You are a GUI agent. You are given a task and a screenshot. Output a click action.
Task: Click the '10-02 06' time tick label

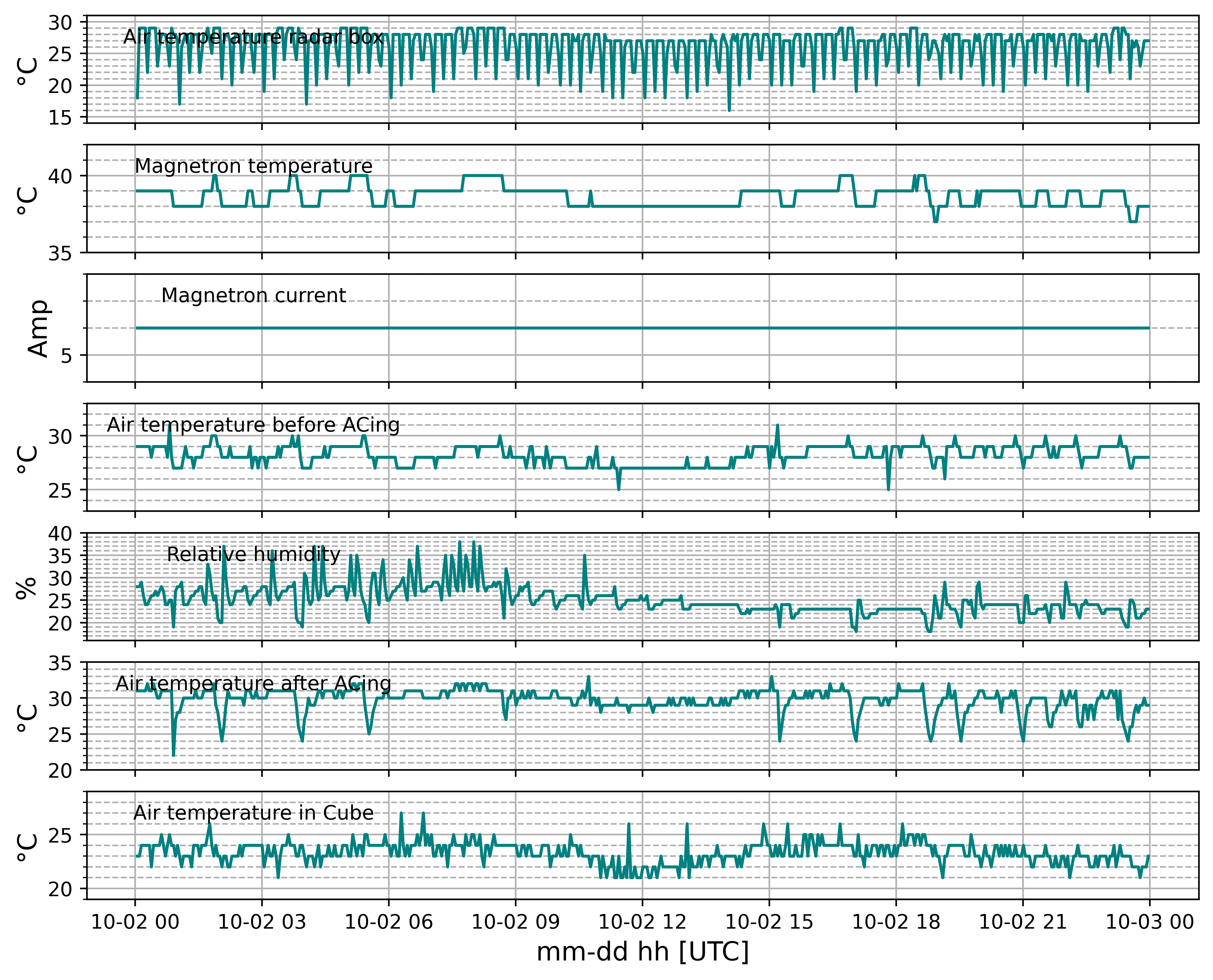pos(388,922)
